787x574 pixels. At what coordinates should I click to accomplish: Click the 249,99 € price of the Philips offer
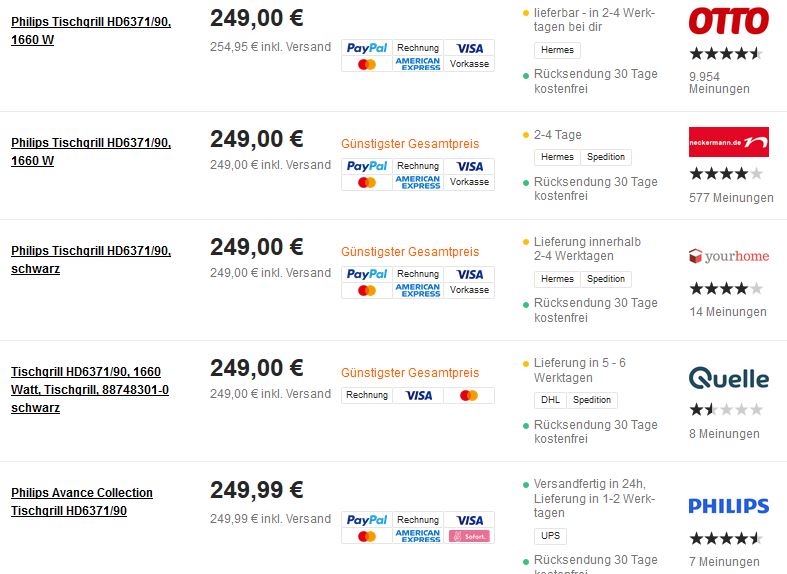pyautogui.click(x=256, y=490)
